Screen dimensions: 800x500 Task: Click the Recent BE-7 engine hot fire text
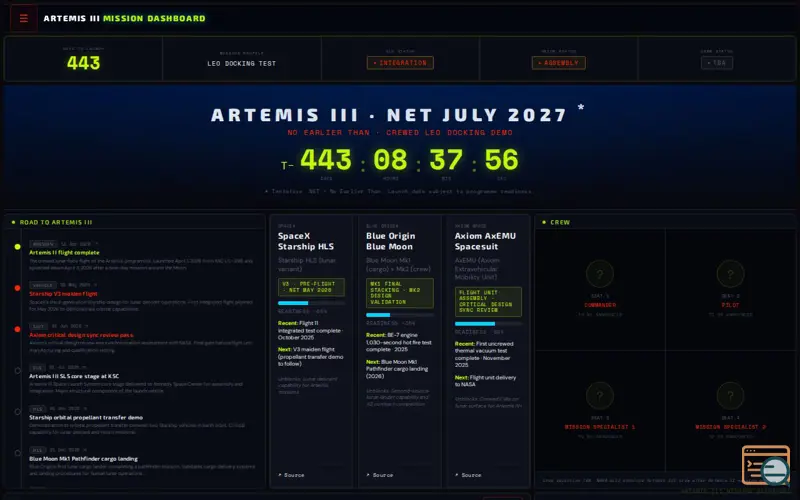point(399,342)
